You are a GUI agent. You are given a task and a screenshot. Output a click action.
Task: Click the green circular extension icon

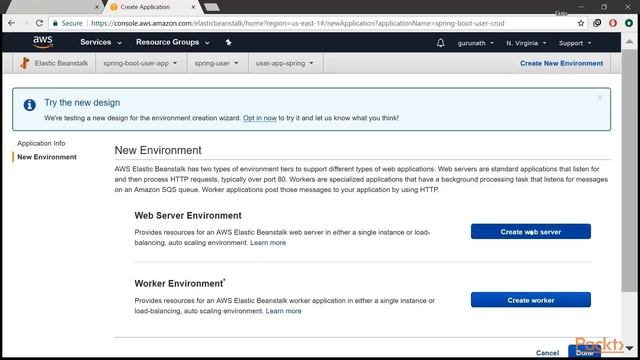click(629, 23)
